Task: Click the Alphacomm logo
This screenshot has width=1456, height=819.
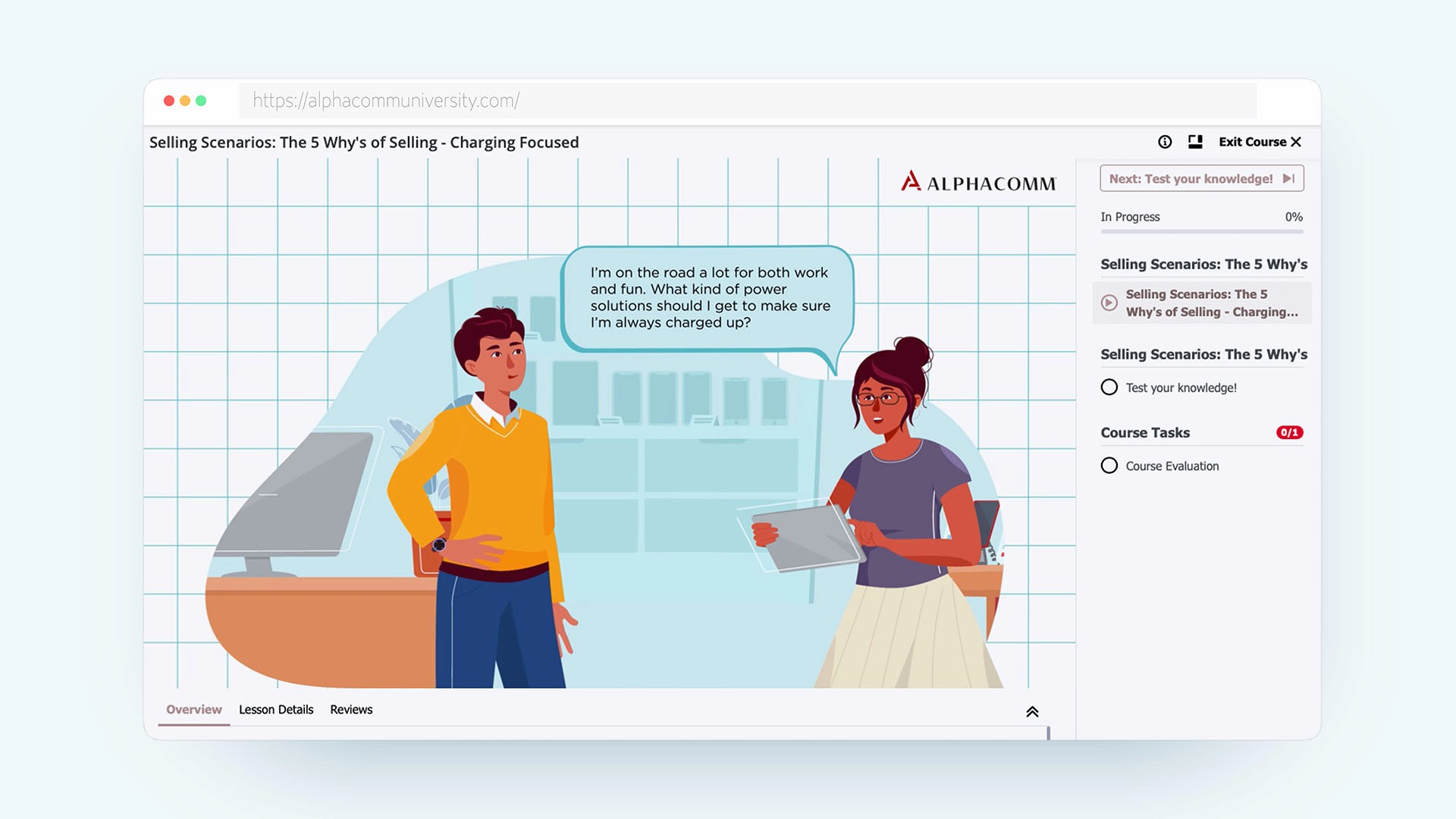Action: tap(978, 182)
